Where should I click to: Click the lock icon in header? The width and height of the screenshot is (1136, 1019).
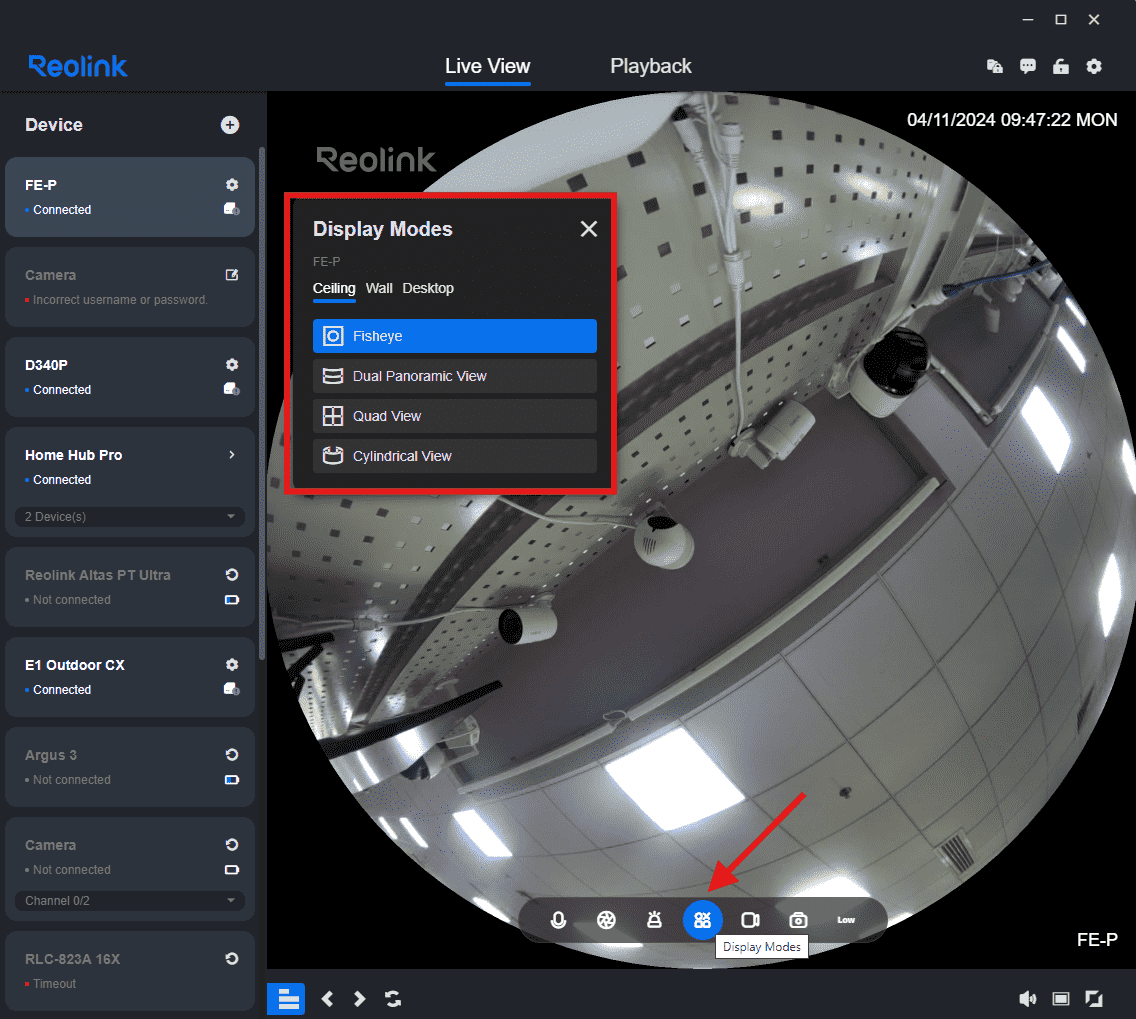(x=1061, y=67)
